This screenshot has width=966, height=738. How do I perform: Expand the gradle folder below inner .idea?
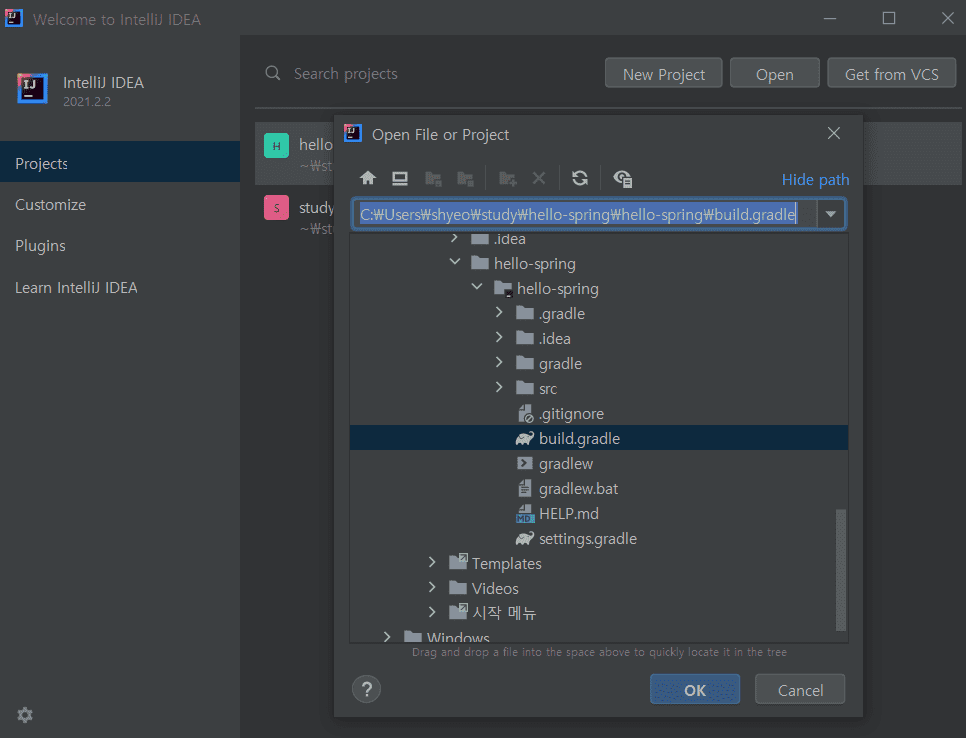point(499,362)
